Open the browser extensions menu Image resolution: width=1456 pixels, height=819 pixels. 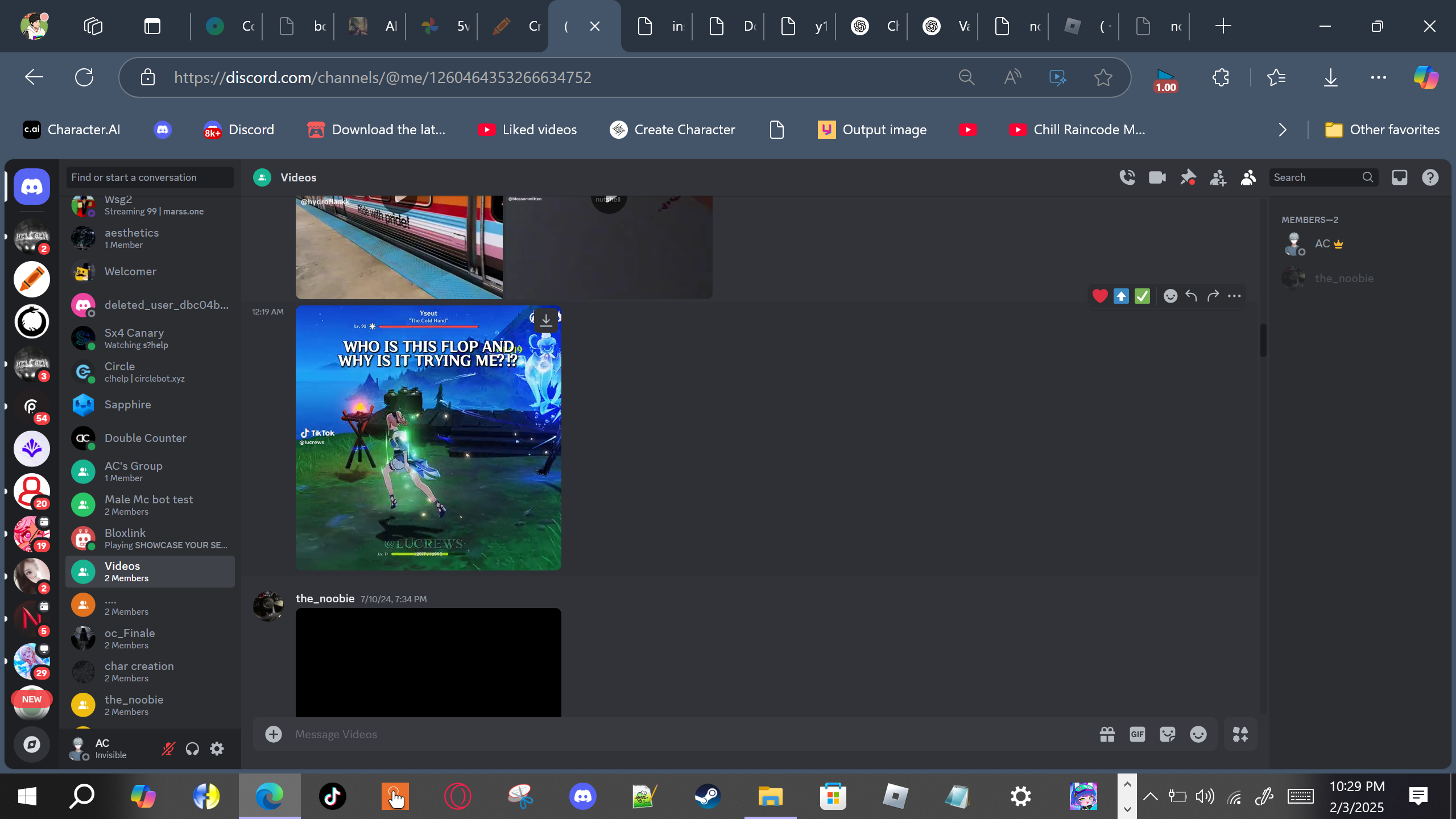click(x=1221, y=77)
